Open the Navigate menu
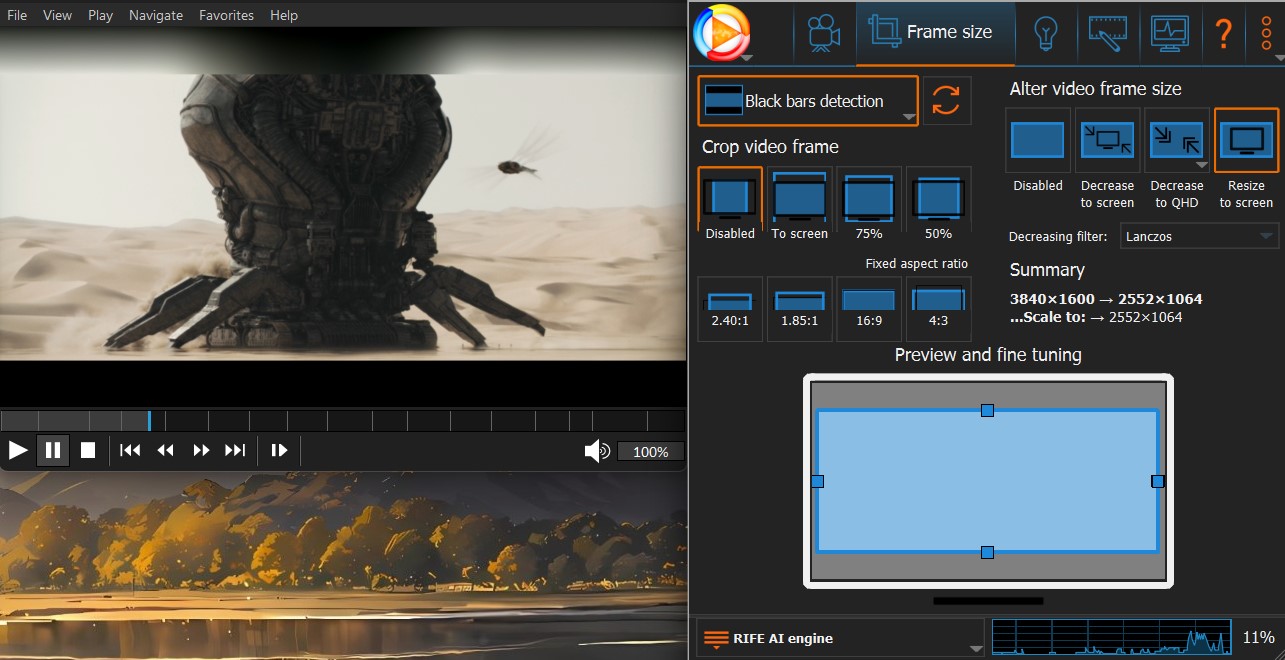Image resolution: width=1285 pixels, height=660 pixels. [x=155, y=15]
